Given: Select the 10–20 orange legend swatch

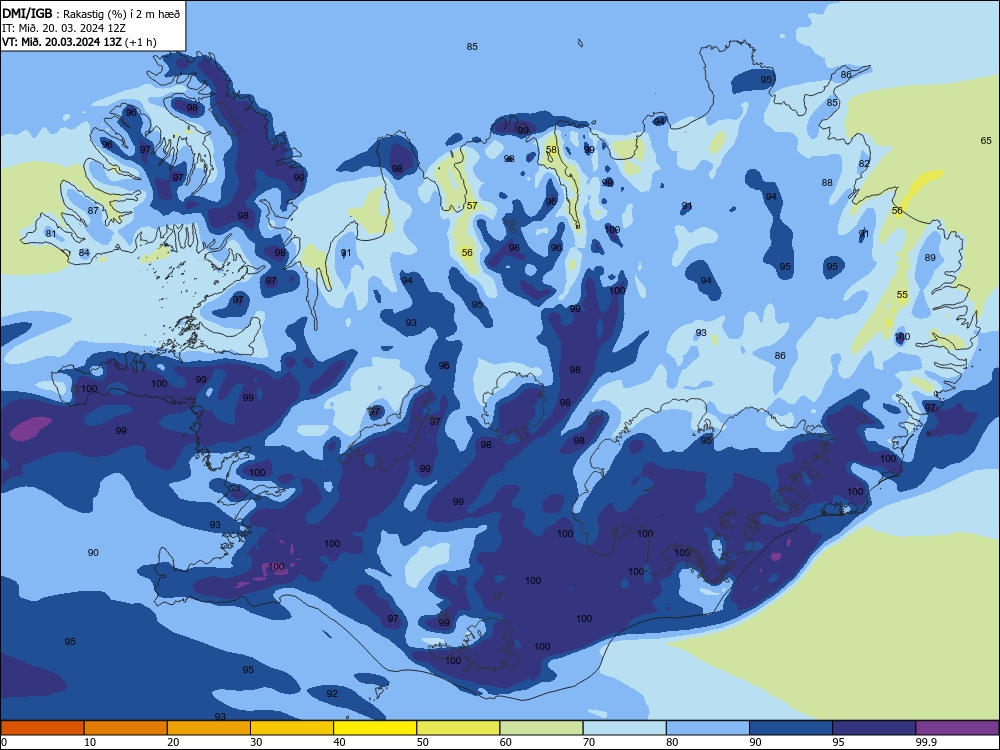Looking at the screenshot, I should tap(126, 728).
